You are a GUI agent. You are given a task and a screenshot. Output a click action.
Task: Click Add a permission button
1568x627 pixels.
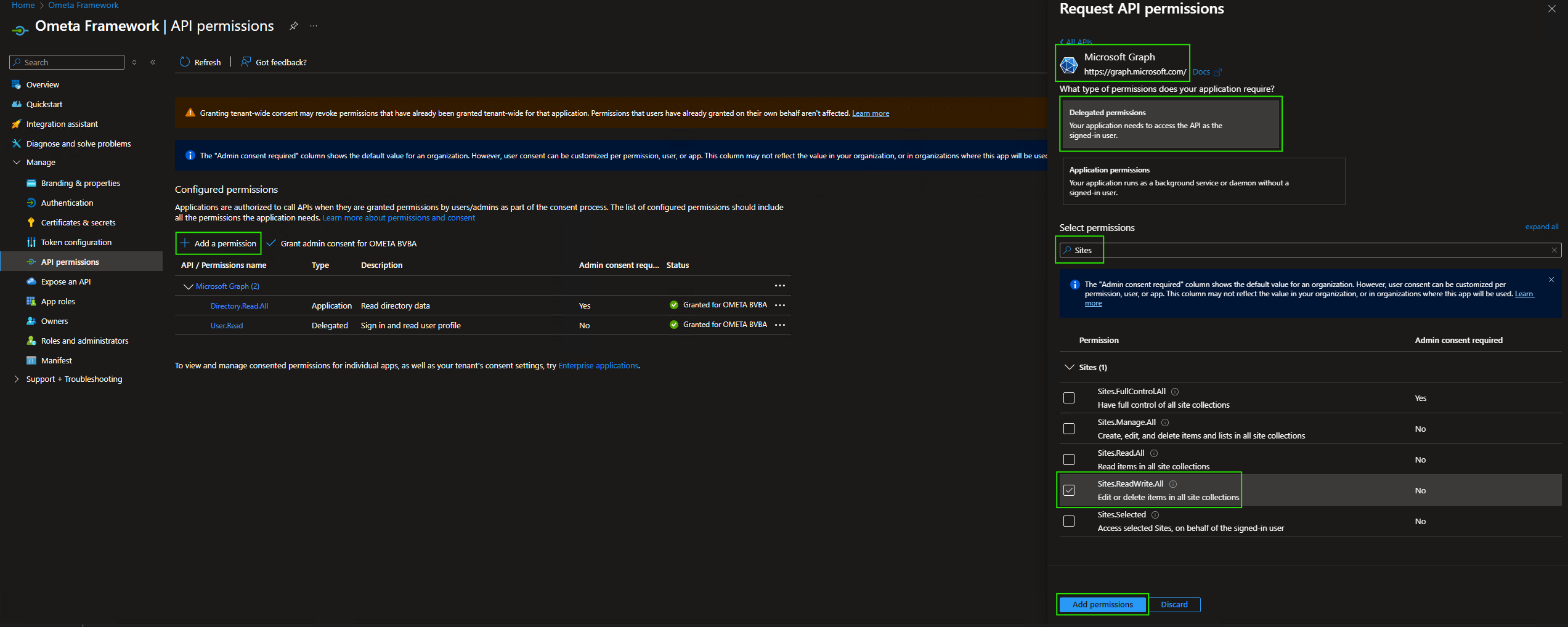(x=219, y=243)
